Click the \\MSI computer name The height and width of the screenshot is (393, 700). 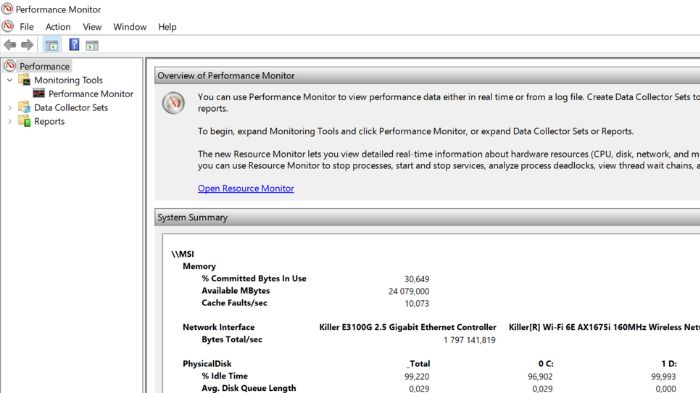[183, 254]
